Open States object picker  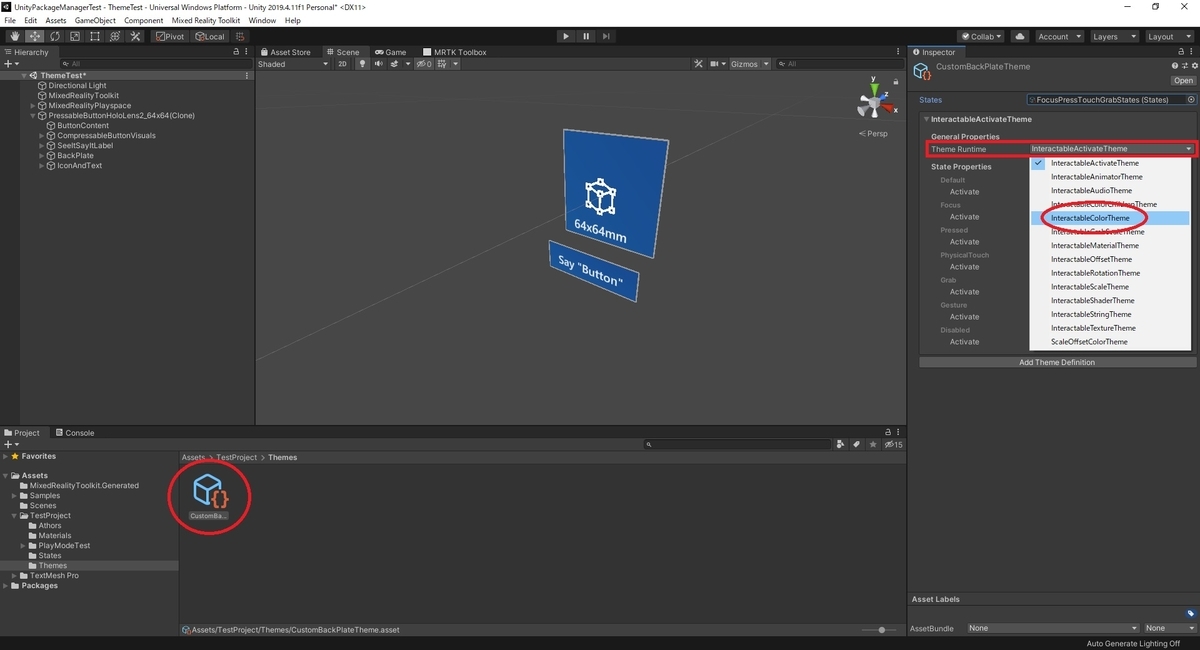(1191, 100)
